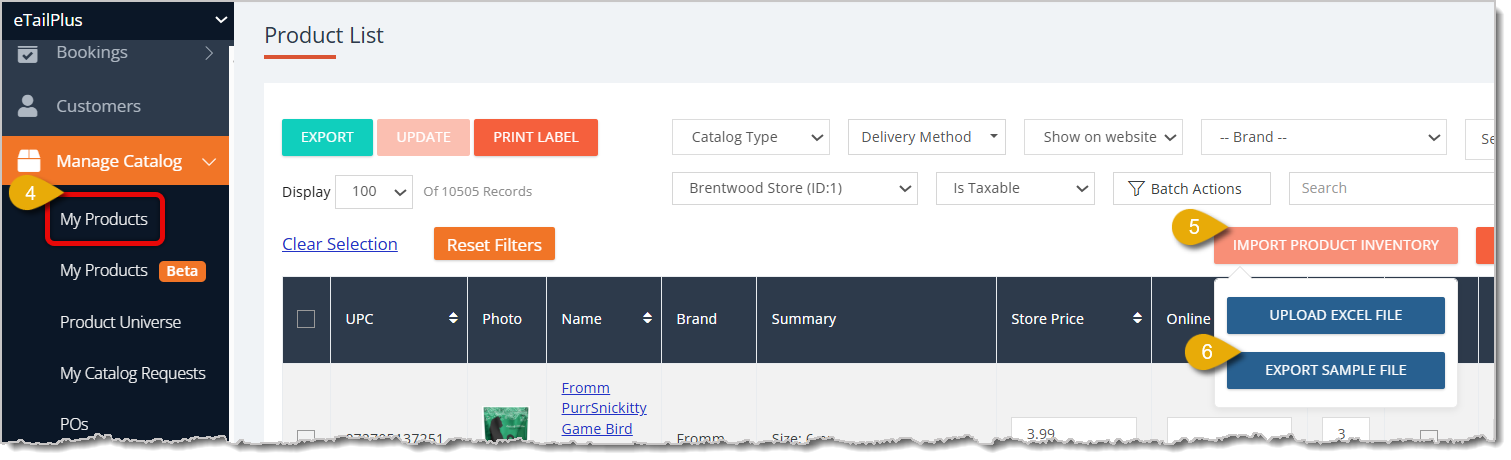Click the Clear Selection link
This screenshot has height=460, width=1511.
point(339,244)
